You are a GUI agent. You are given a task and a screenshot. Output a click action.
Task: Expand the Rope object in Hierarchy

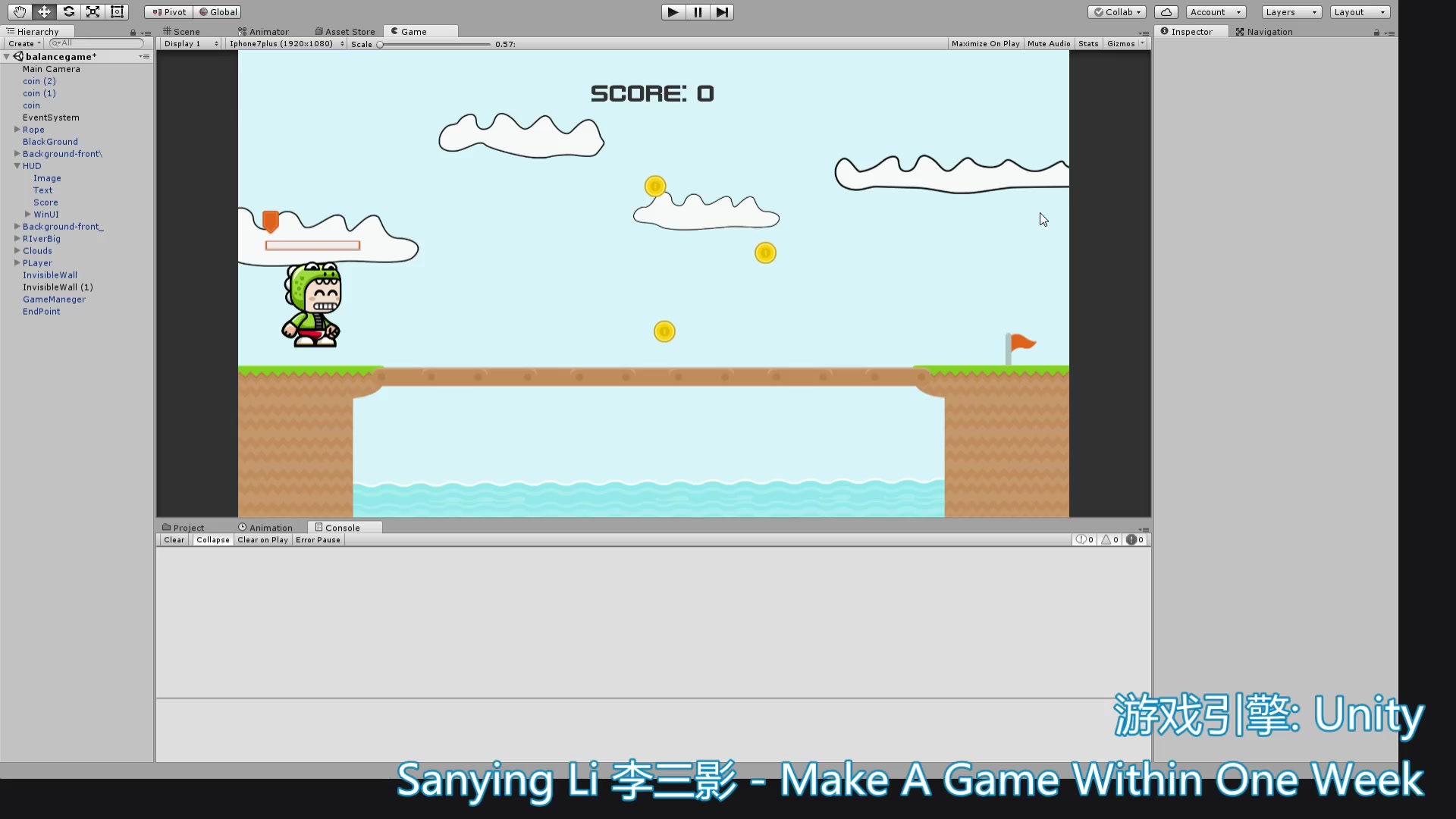17,130
